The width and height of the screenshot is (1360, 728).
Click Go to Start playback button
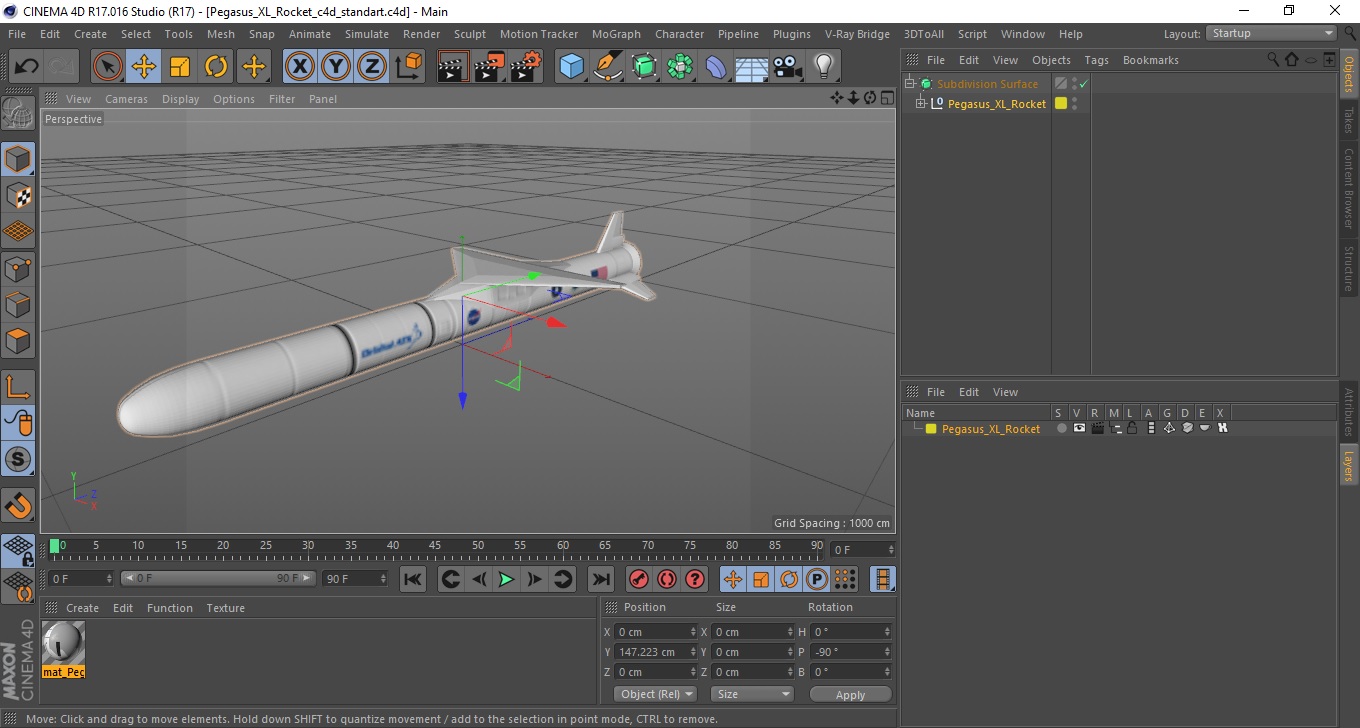pos(413,579)
